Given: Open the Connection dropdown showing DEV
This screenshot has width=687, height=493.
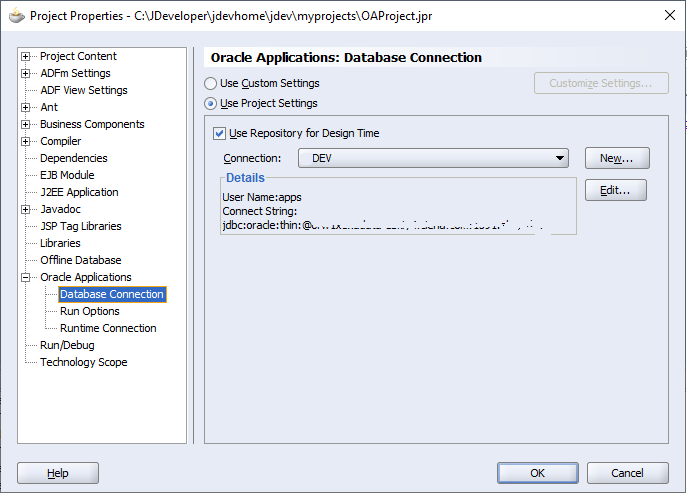Looking at the screenshot, I should [433, 158].
